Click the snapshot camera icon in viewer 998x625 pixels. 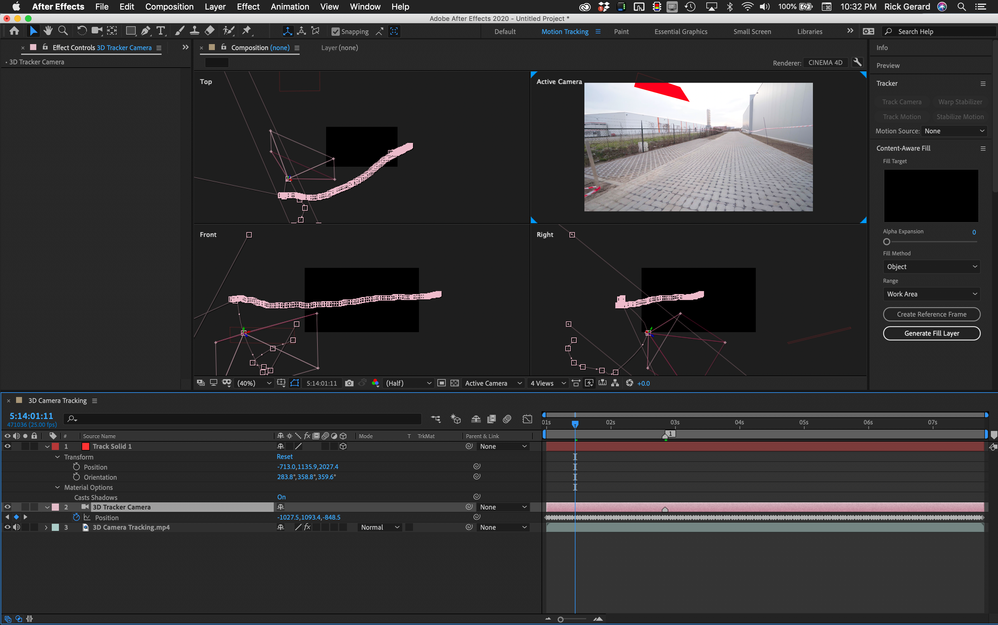click(349, 383)
